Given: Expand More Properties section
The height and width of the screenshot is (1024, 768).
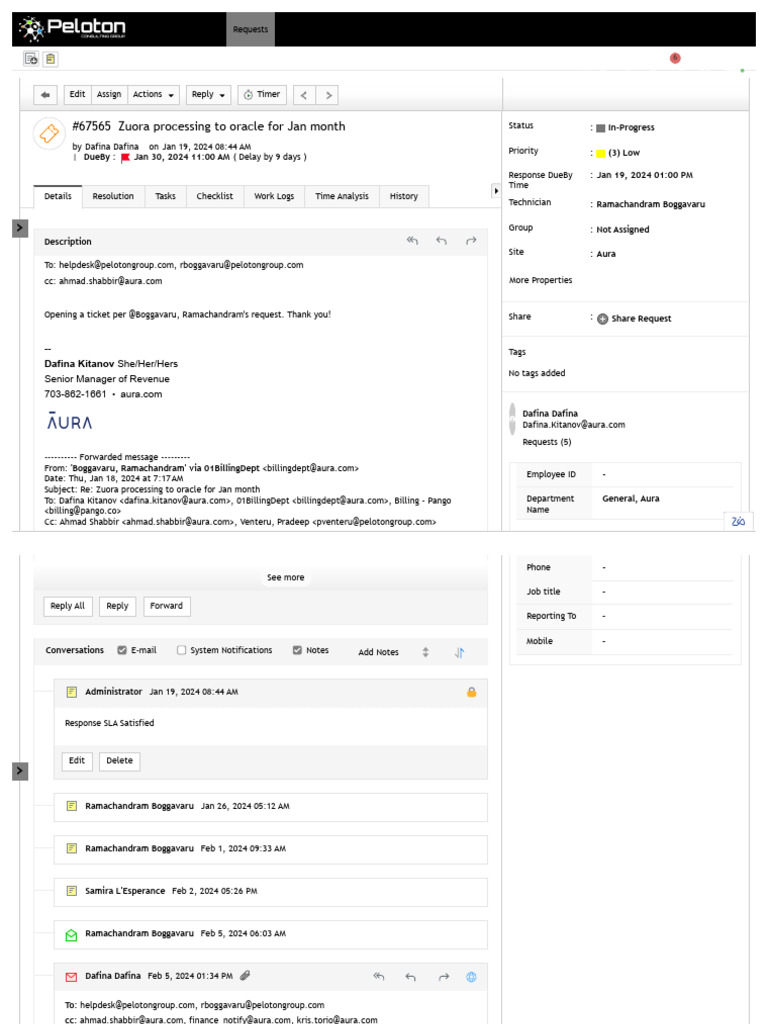Looking at the screenshot, I should click(x=540, y=280).
